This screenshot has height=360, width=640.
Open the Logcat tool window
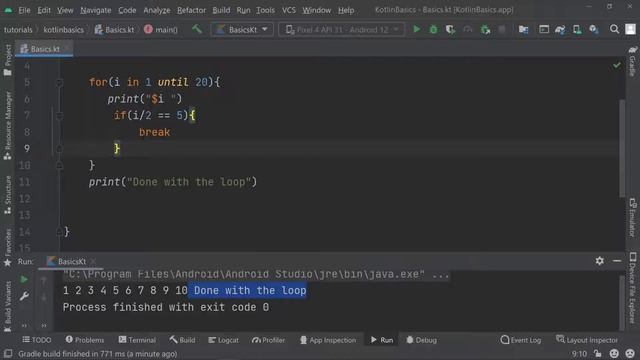point(223,340)
